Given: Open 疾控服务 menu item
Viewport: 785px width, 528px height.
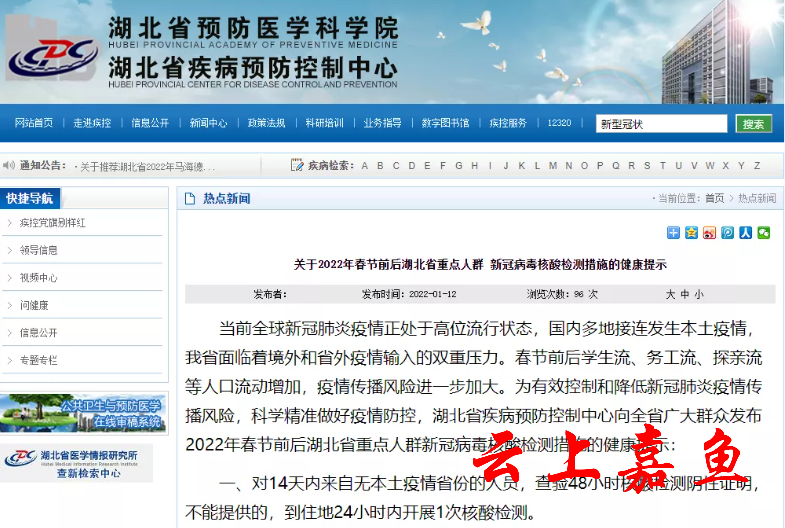Looking at the screenshot, I should (508, 123).
